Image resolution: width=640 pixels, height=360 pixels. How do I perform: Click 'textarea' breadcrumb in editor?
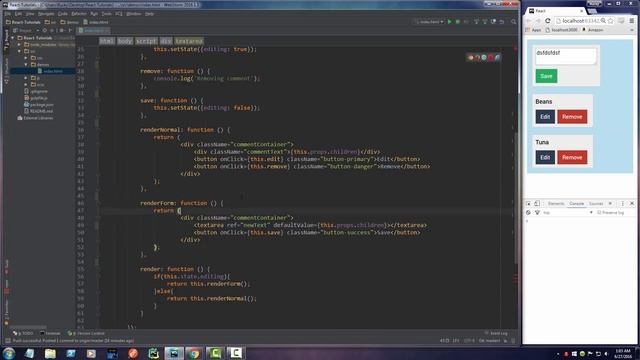point(189,41)
